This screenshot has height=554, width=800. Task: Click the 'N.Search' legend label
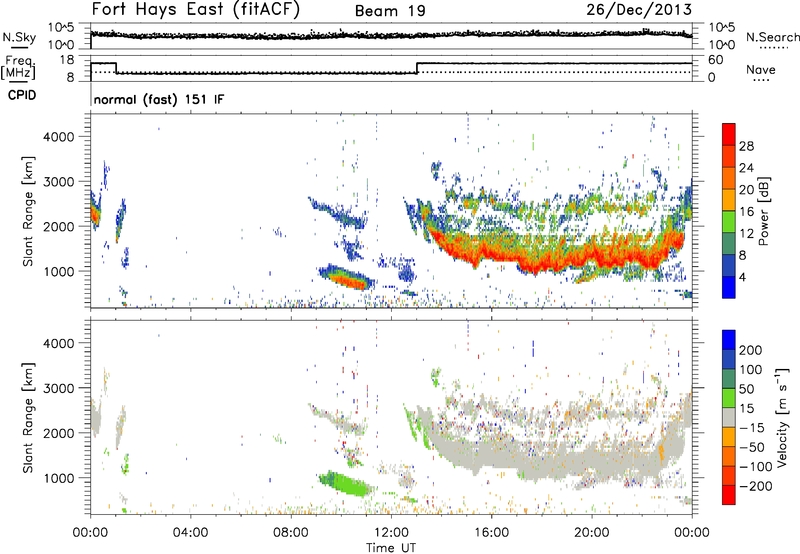coord(772,37)
